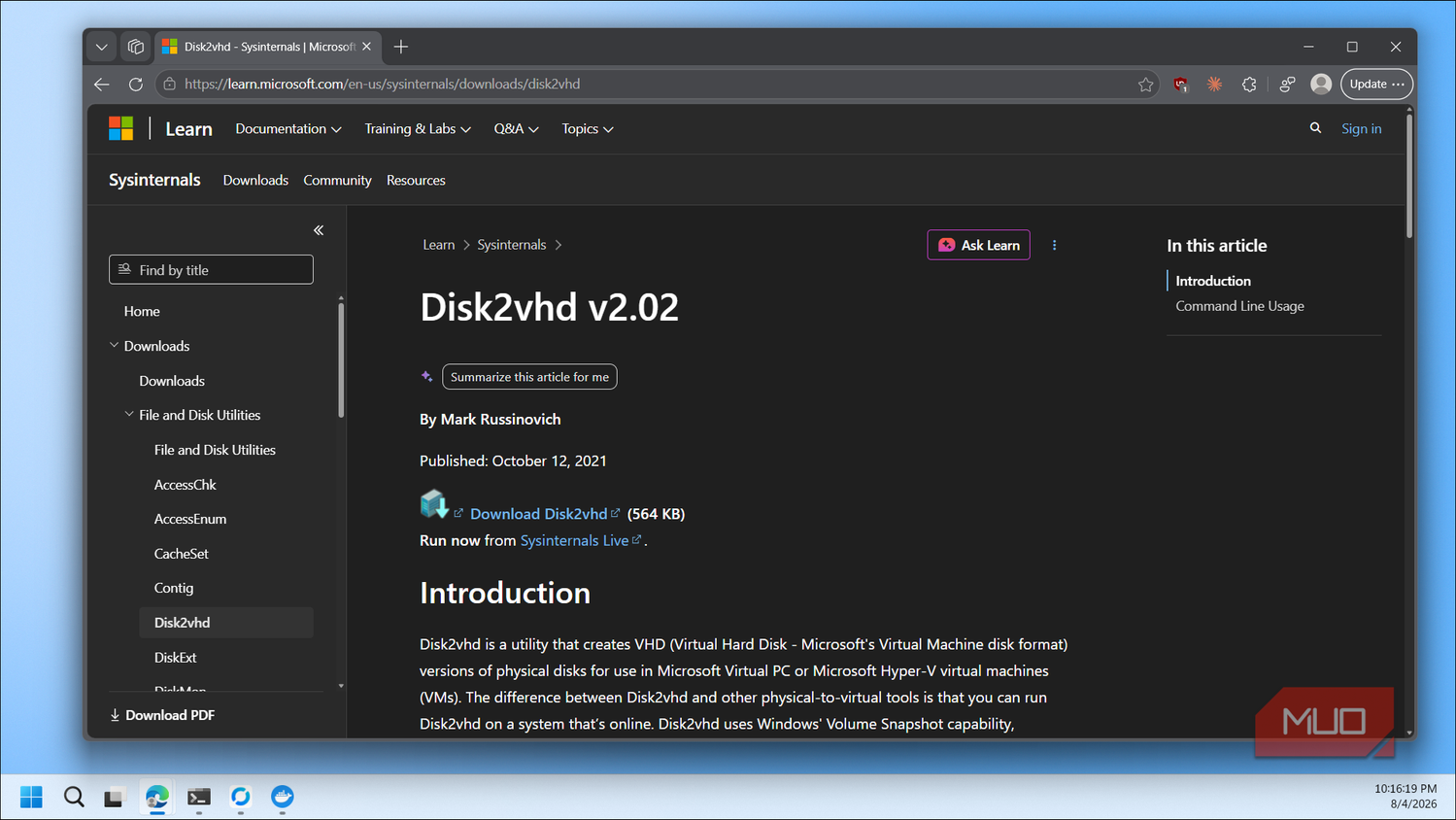This screenshot has height=820, width=1456.
Task: Expand the Training & Labs dropdown
Action: click(x=418, y=129)
